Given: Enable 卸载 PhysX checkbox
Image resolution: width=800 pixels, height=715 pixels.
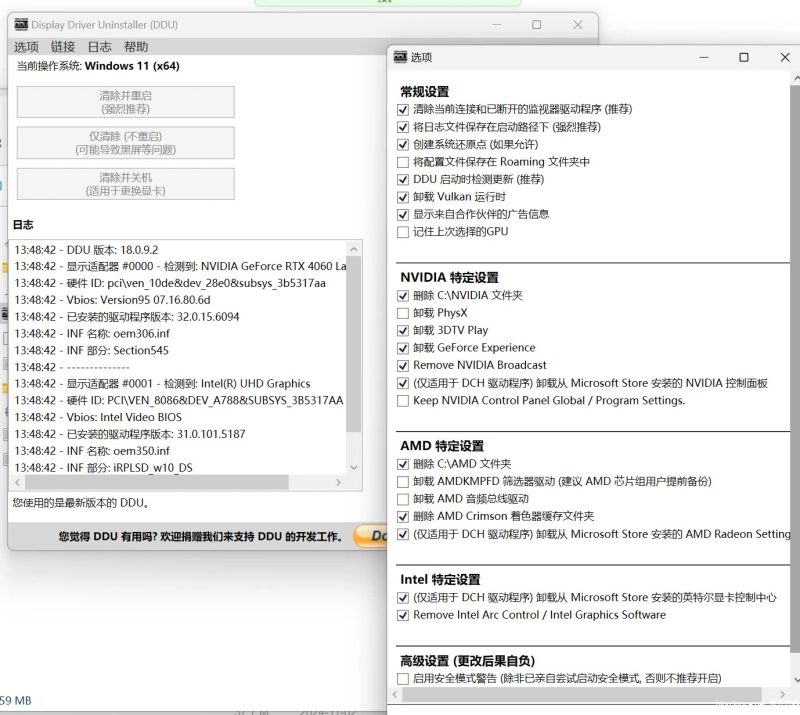Looking at the screenshot, I should coord(403,313).
